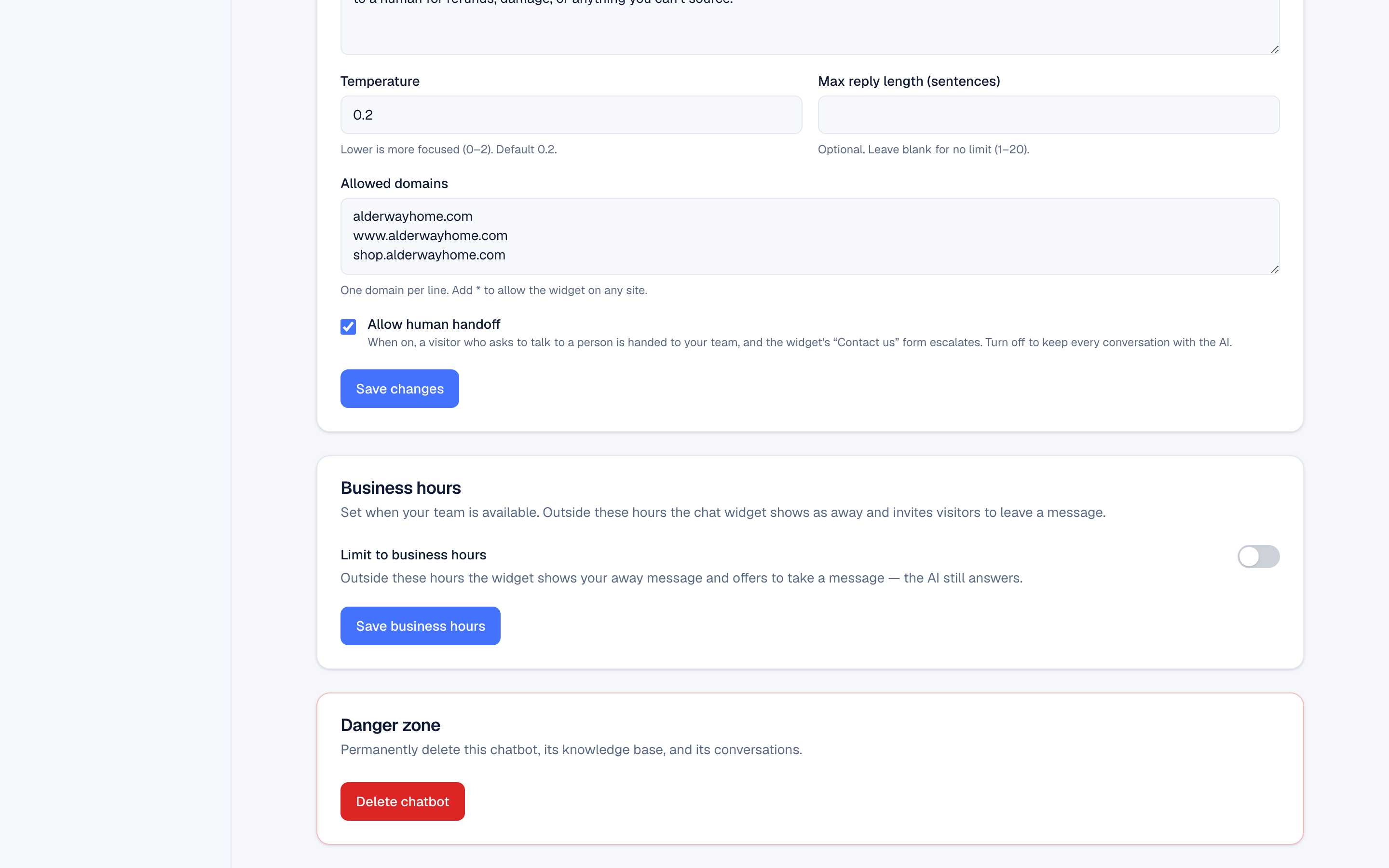The image size is (1389, 868).
Task: Click inside the Allowed domains text area
Action: 810,236
